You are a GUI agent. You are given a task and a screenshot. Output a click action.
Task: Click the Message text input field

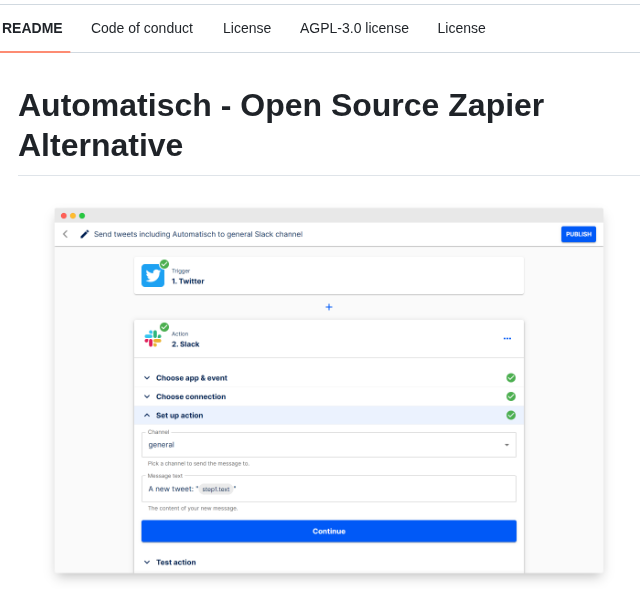(x=329, y=489)
